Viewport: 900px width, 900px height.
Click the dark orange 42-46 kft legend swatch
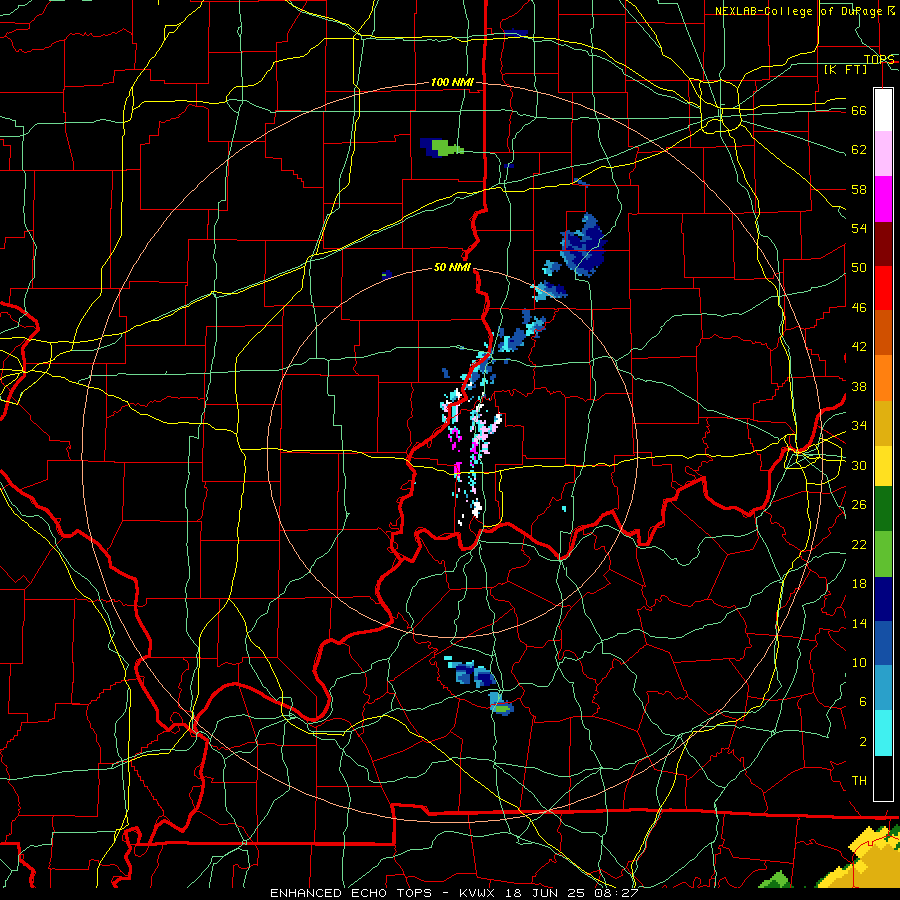pyautogui.click(x=883, y=333)
